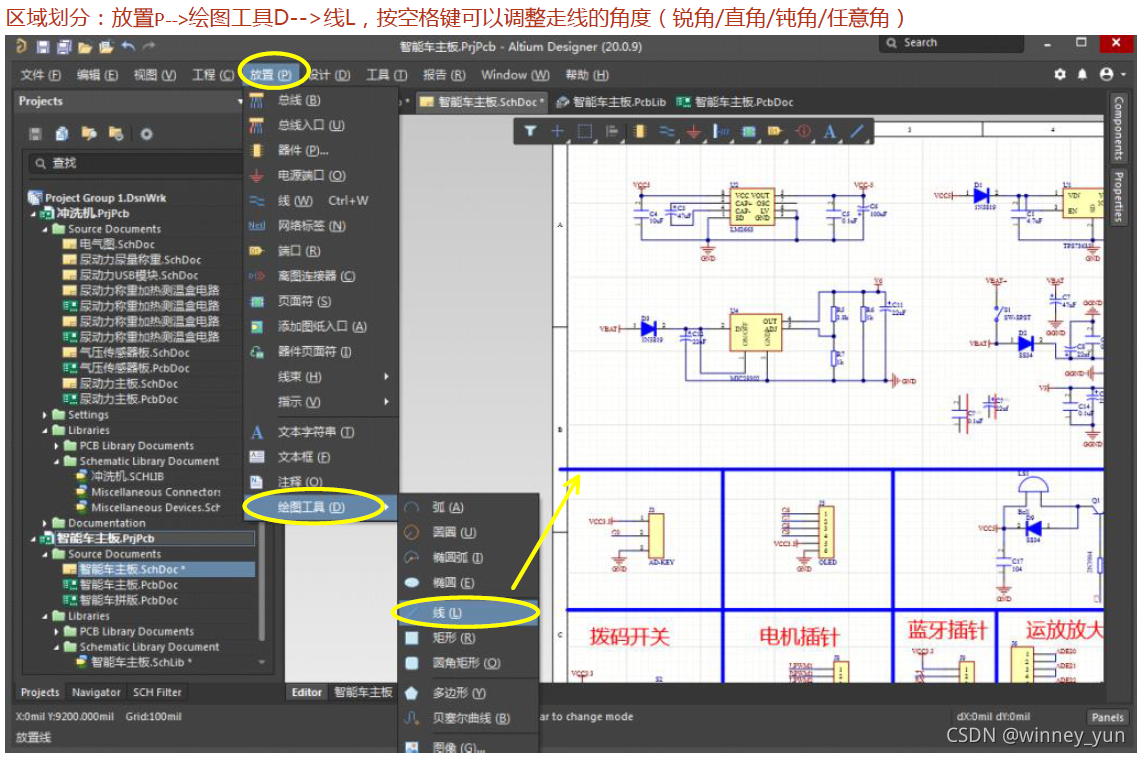This screenshot has height=757, width=1141.
Task: Click the selection filter funnel icon on the active bar
Action: 530,131
